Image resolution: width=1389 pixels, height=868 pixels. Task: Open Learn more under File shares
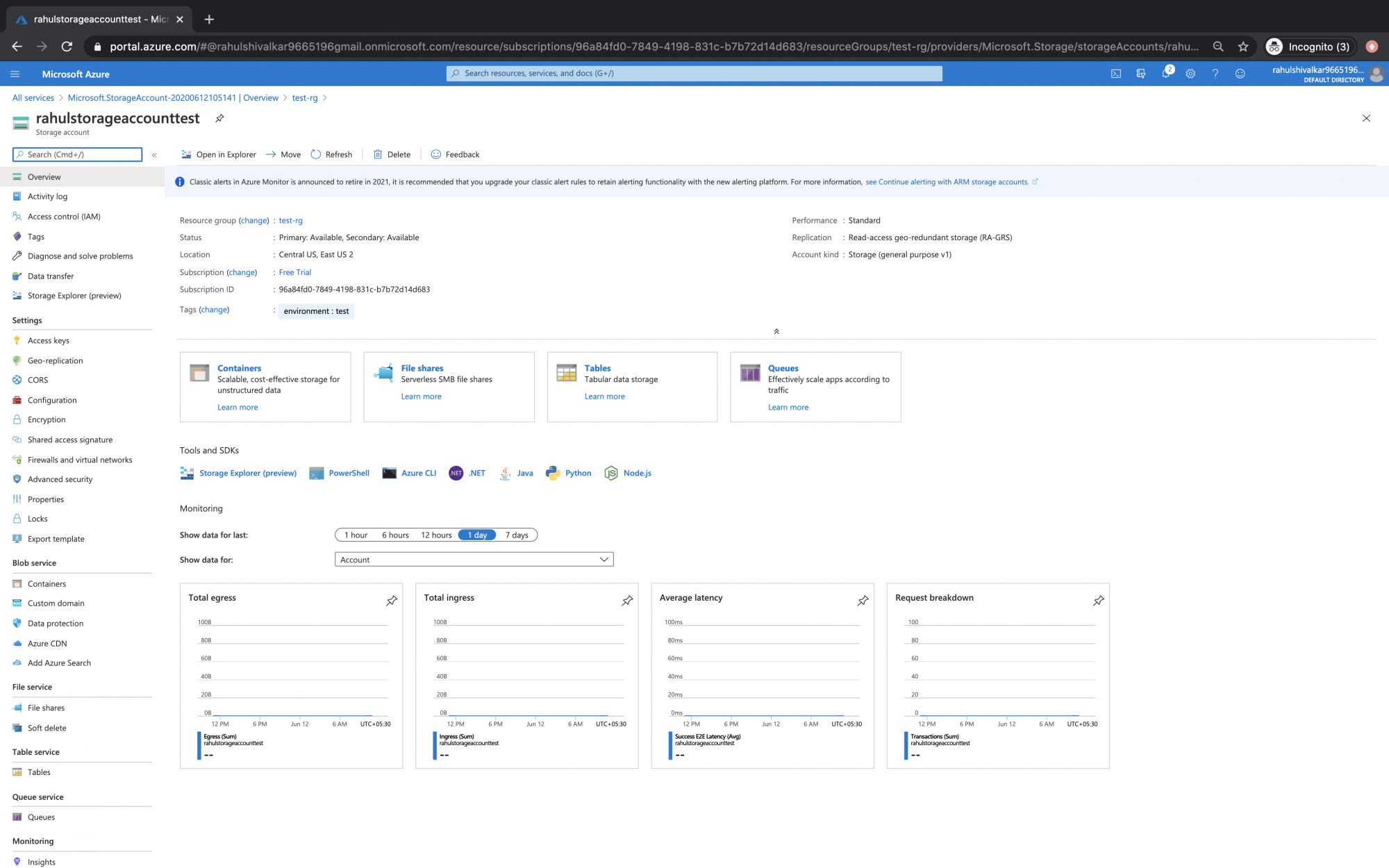pyautogui.click(x=421, y=396)
